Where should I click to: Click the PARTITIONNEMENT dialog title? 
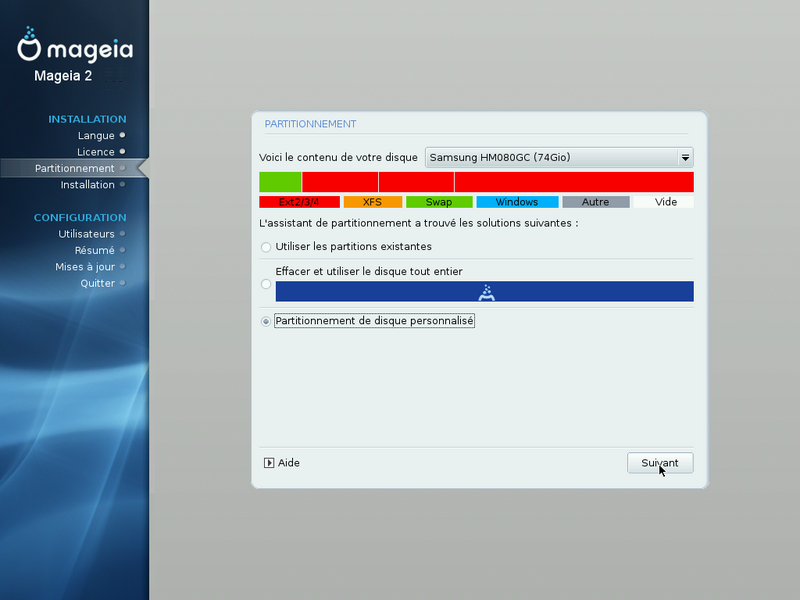[x=310, y=124]
